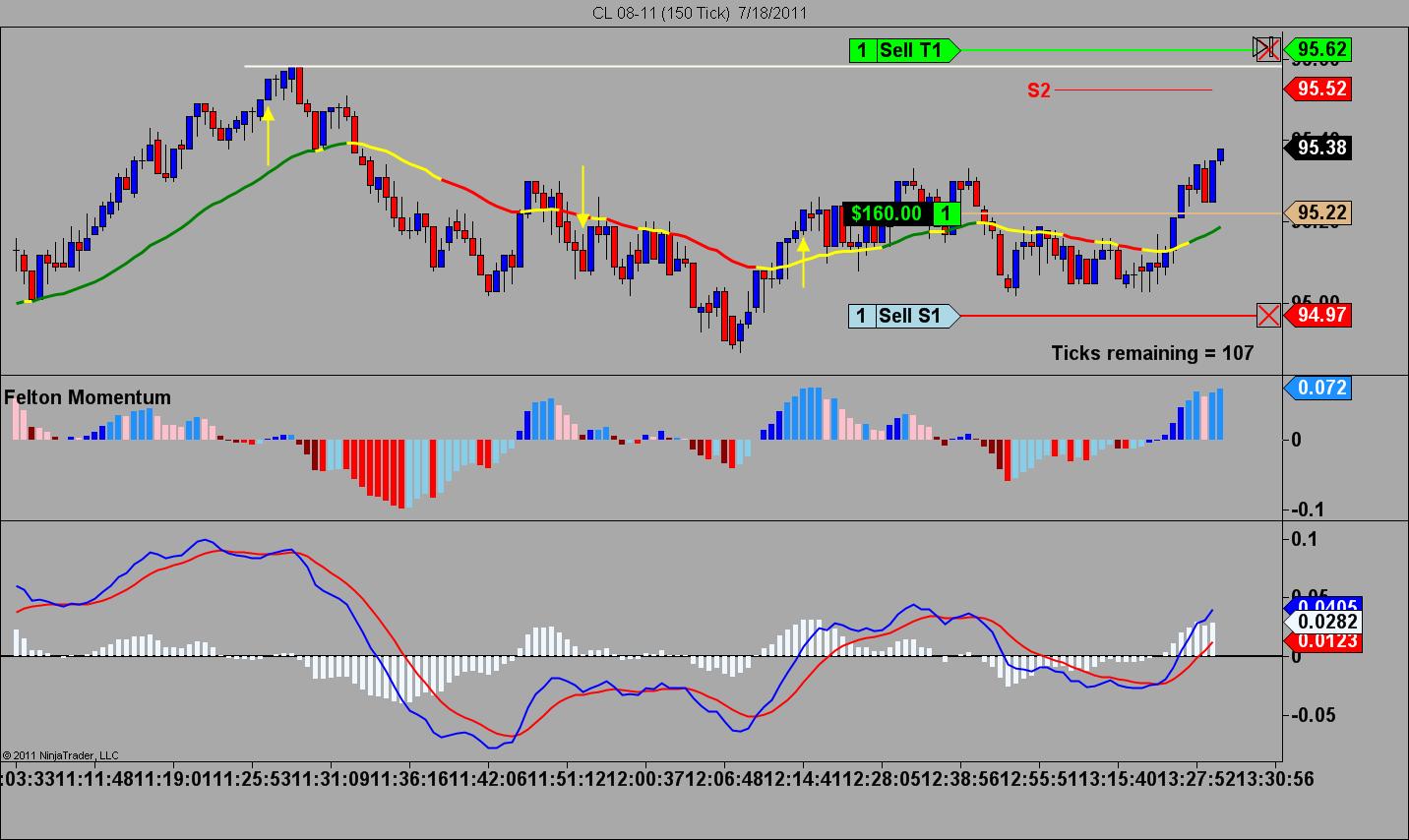Image resolution: width=1409 pixels, height=840 pixels.
Task: Select the Felton Momentum indicator title
Action: [88, 397]
